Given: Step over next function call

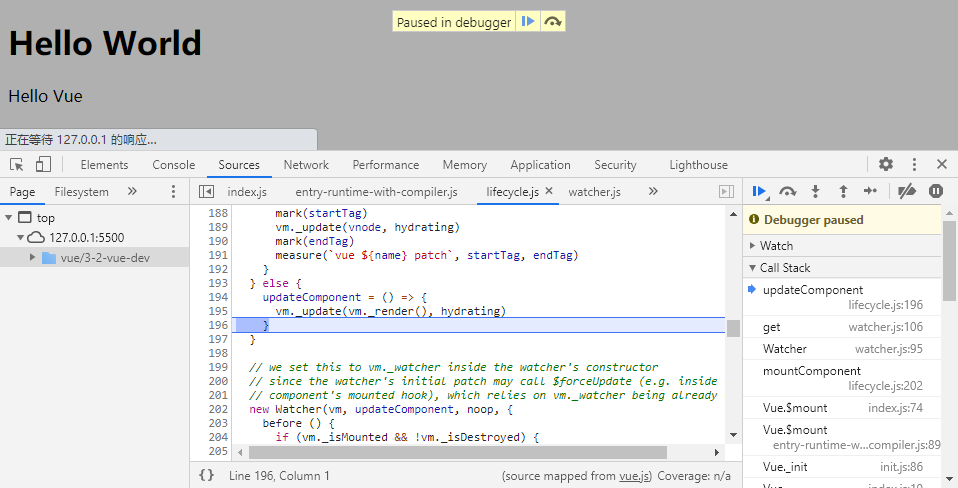Looking at the screenshot, I should click(788, 192).
